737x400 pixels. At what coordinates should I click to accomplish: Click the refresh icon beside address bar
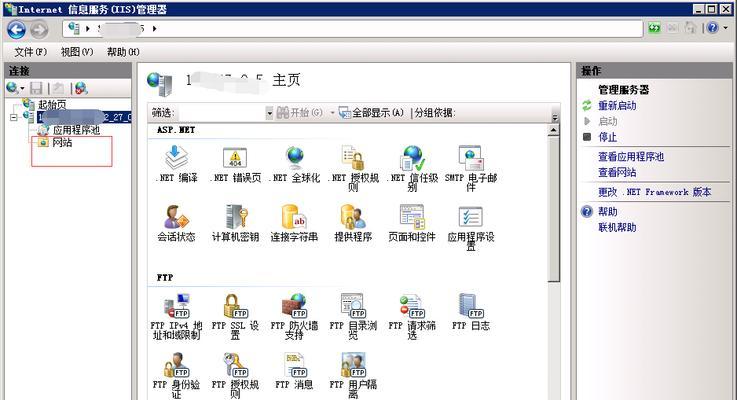click(x=654, y=28)
